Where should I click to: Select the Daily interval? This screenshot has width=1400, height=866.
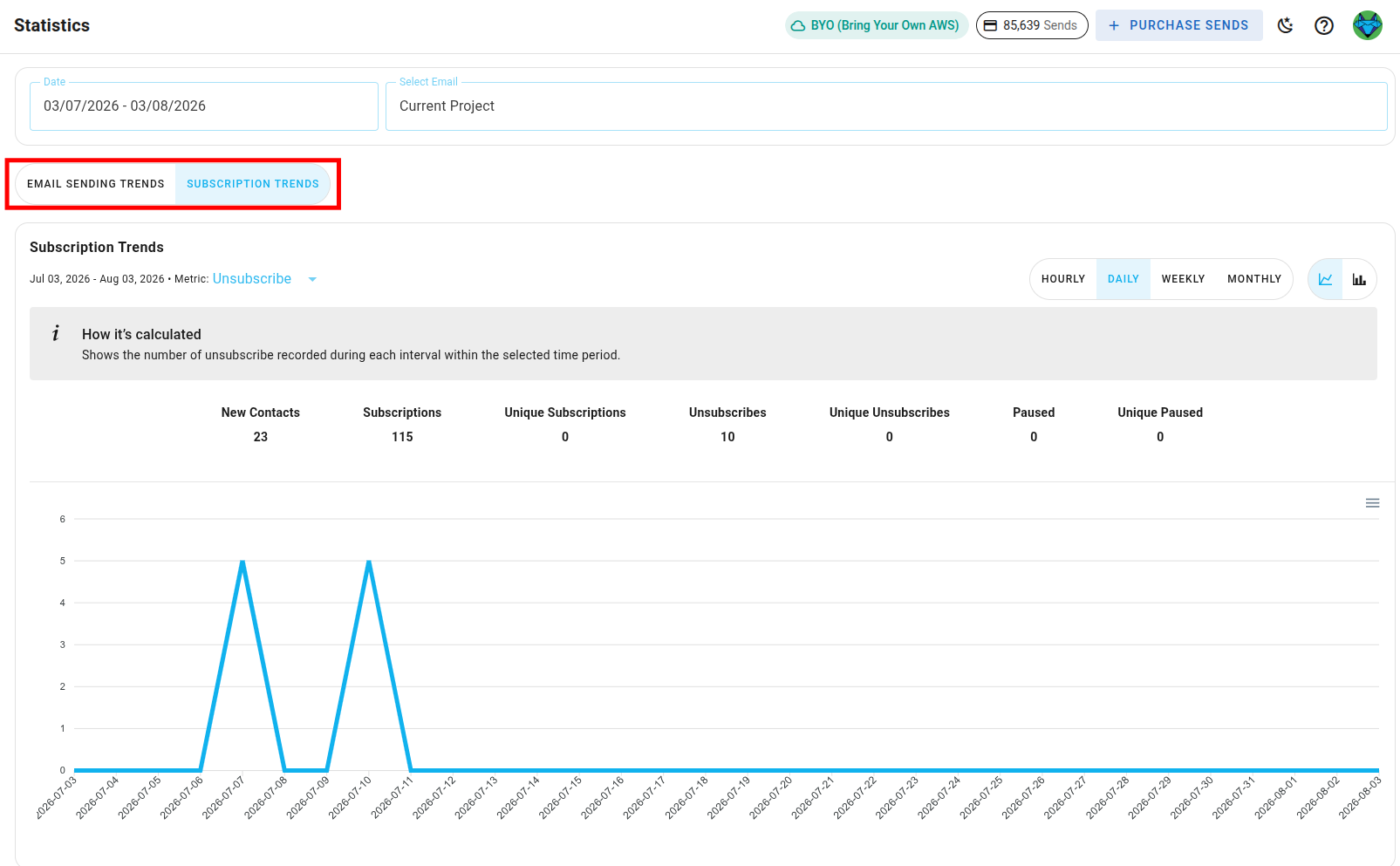click(x=1123, y=279)
